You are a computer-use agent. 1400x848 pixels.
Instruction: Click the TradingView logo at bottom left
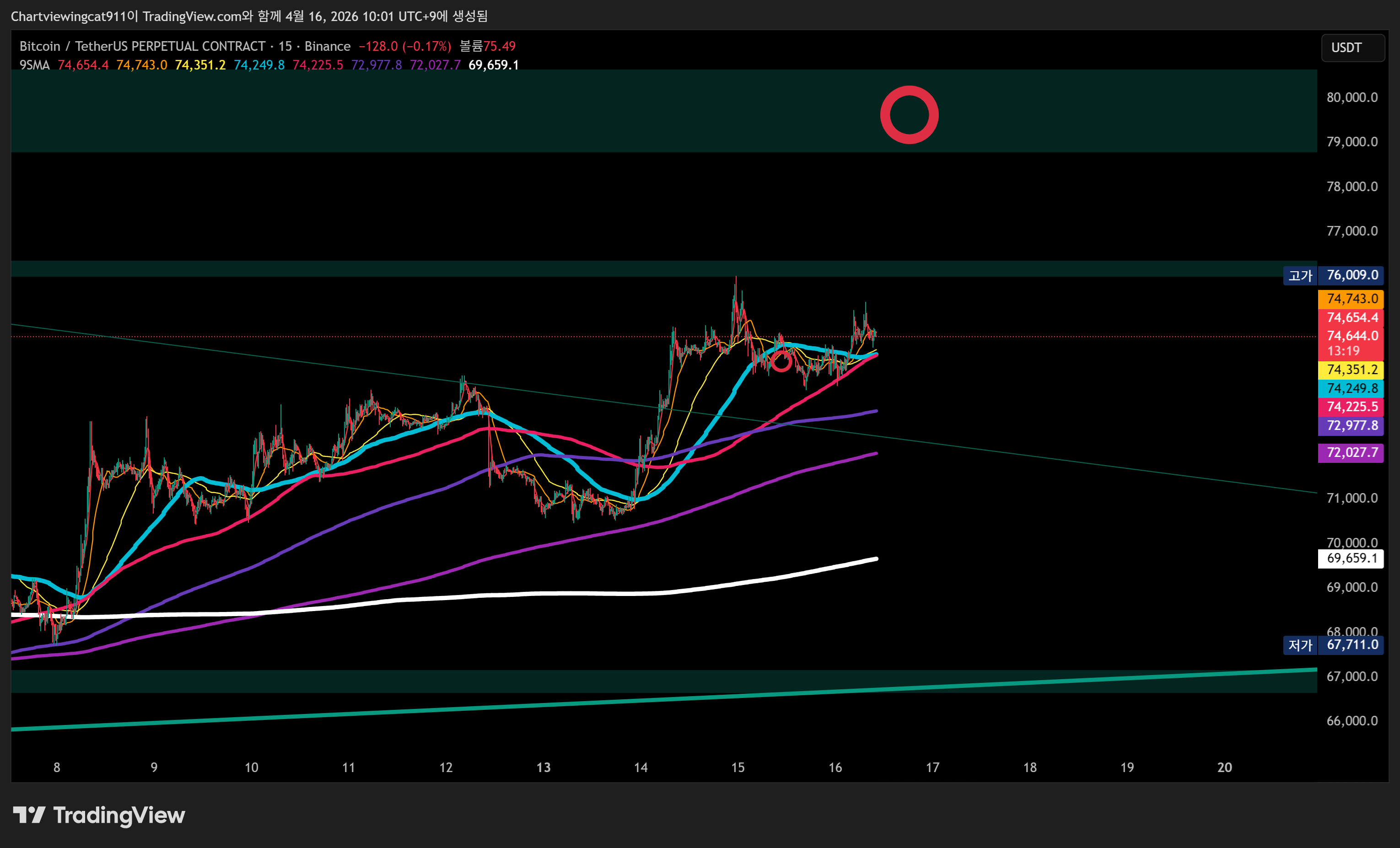(x=99, y=815)
